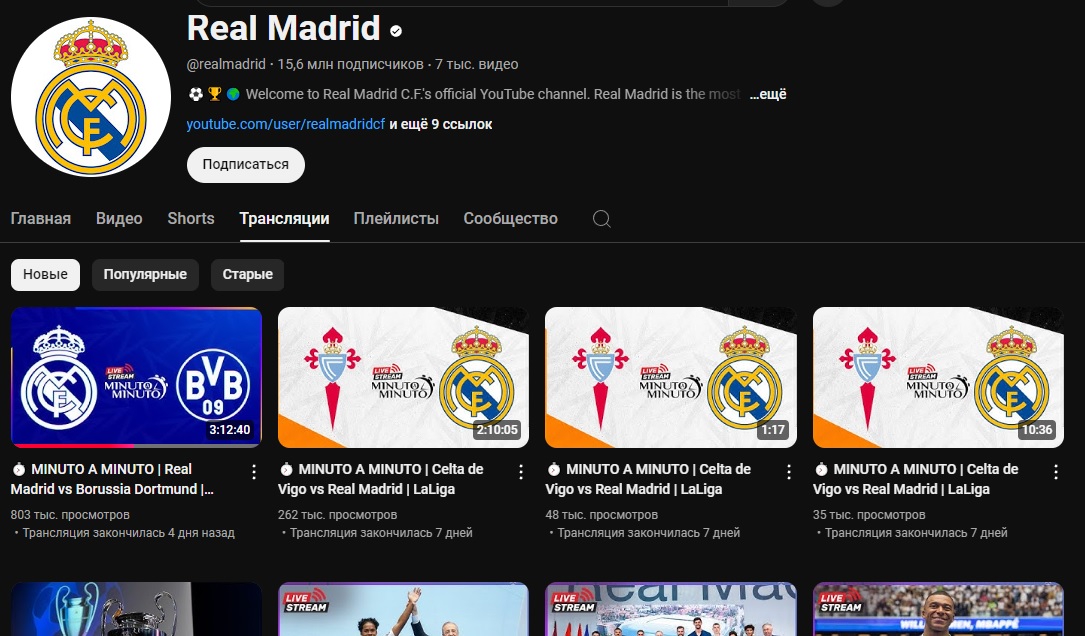Viewport: 1085px width, 636px height.
Task: Switch to the Главная tab
Action: (41, 219)
